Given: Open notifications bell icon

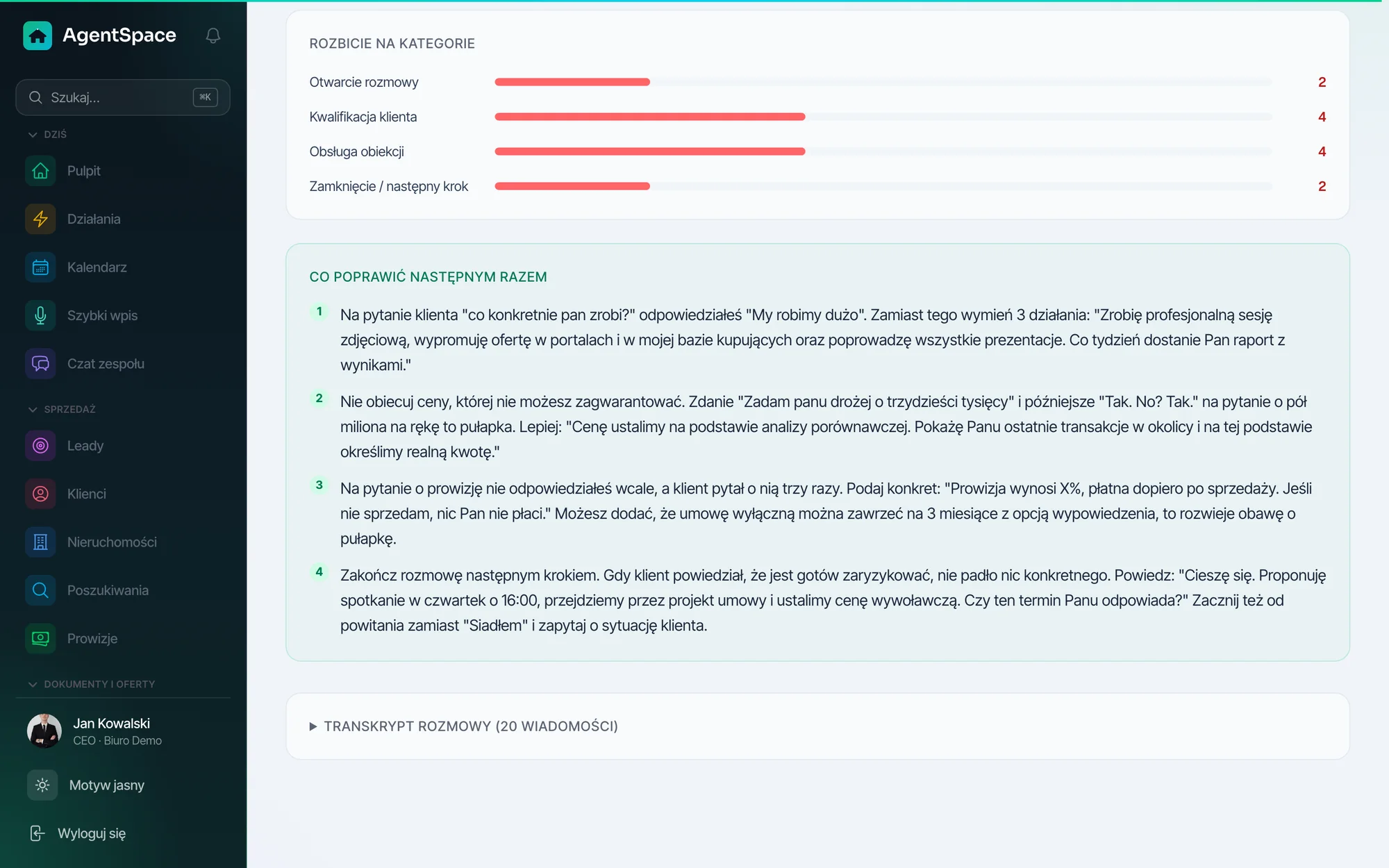Looking at the screenshot, I should 213,35.
